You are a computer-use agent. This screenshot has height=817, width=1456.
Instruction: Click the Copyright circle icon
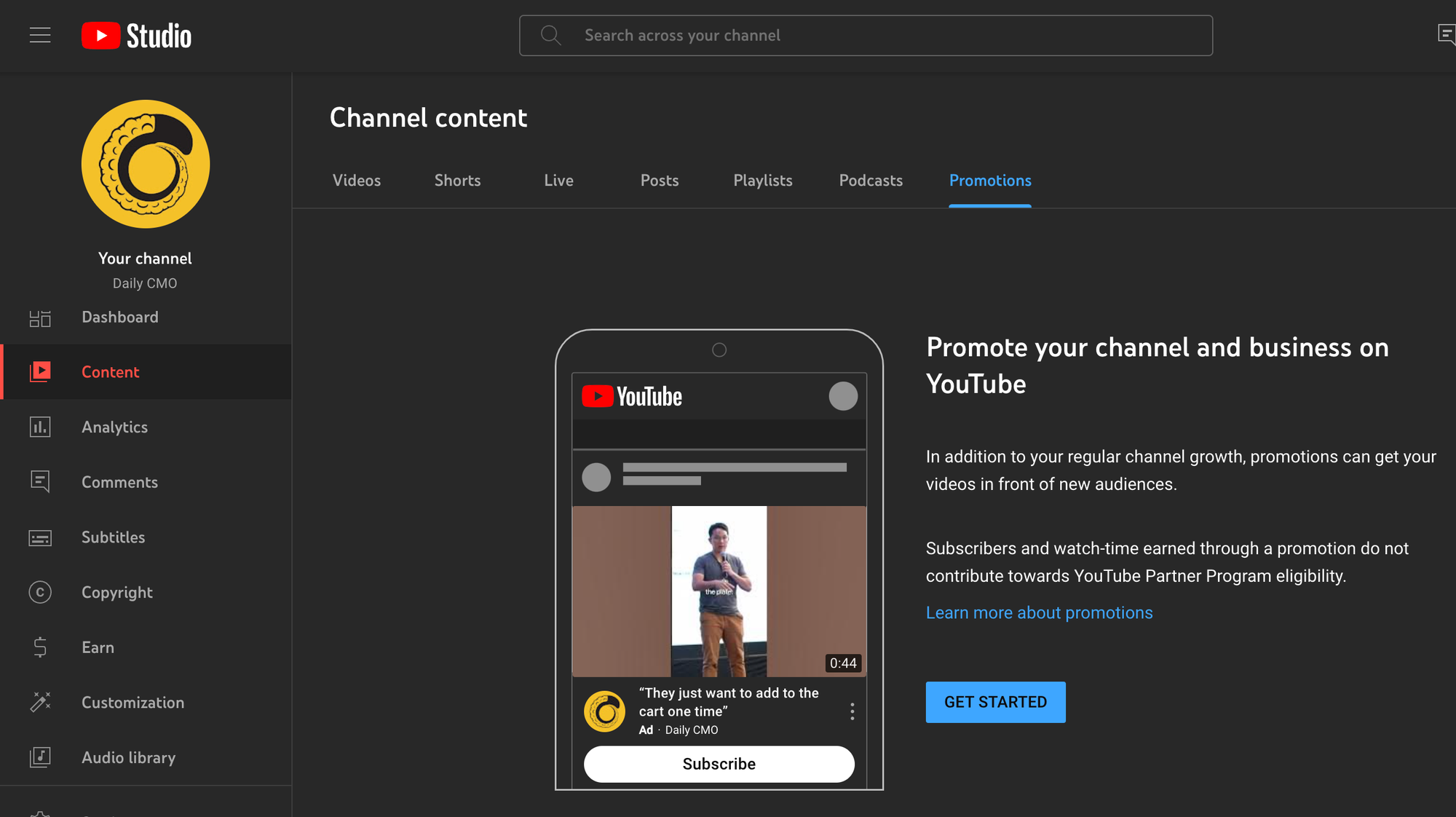tap(40, 593)
